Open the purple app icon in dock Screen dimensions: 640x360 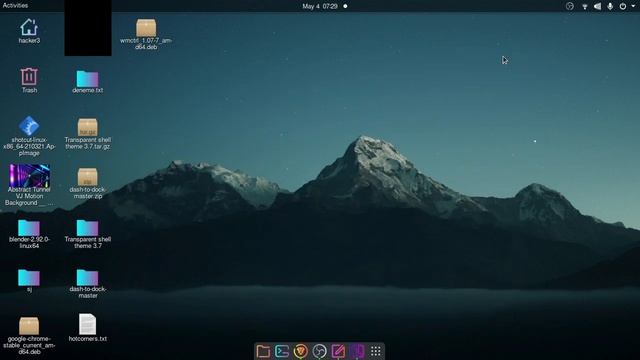pyautogui.click(x=357, y=351)
